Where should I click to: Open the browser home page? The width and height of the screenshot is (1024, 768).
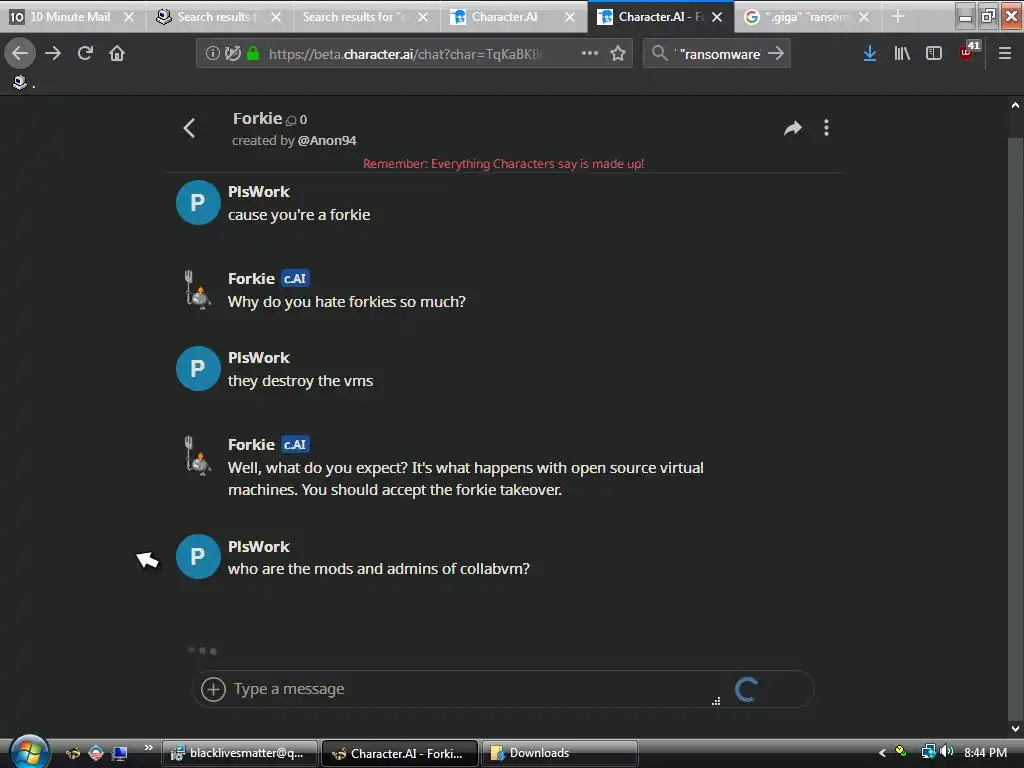point(117,54)
